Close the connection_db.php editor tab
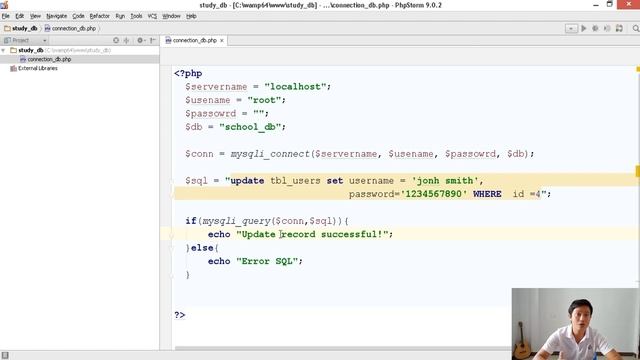Image resolution: width=640 pixels, height=360 pixels. (222, 41)
